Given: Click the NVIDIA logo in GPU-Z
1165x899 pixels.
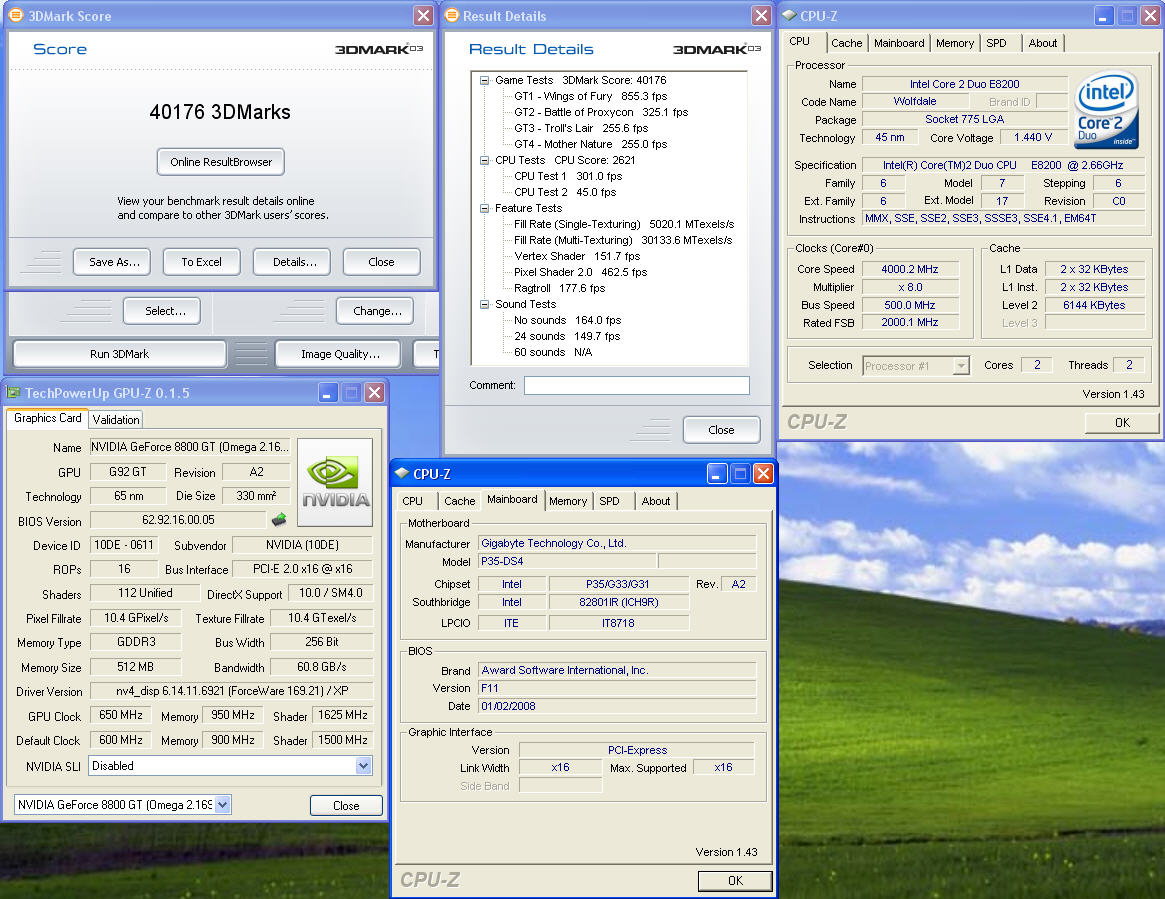Looking at the screenshot, I should coord(335,482).
